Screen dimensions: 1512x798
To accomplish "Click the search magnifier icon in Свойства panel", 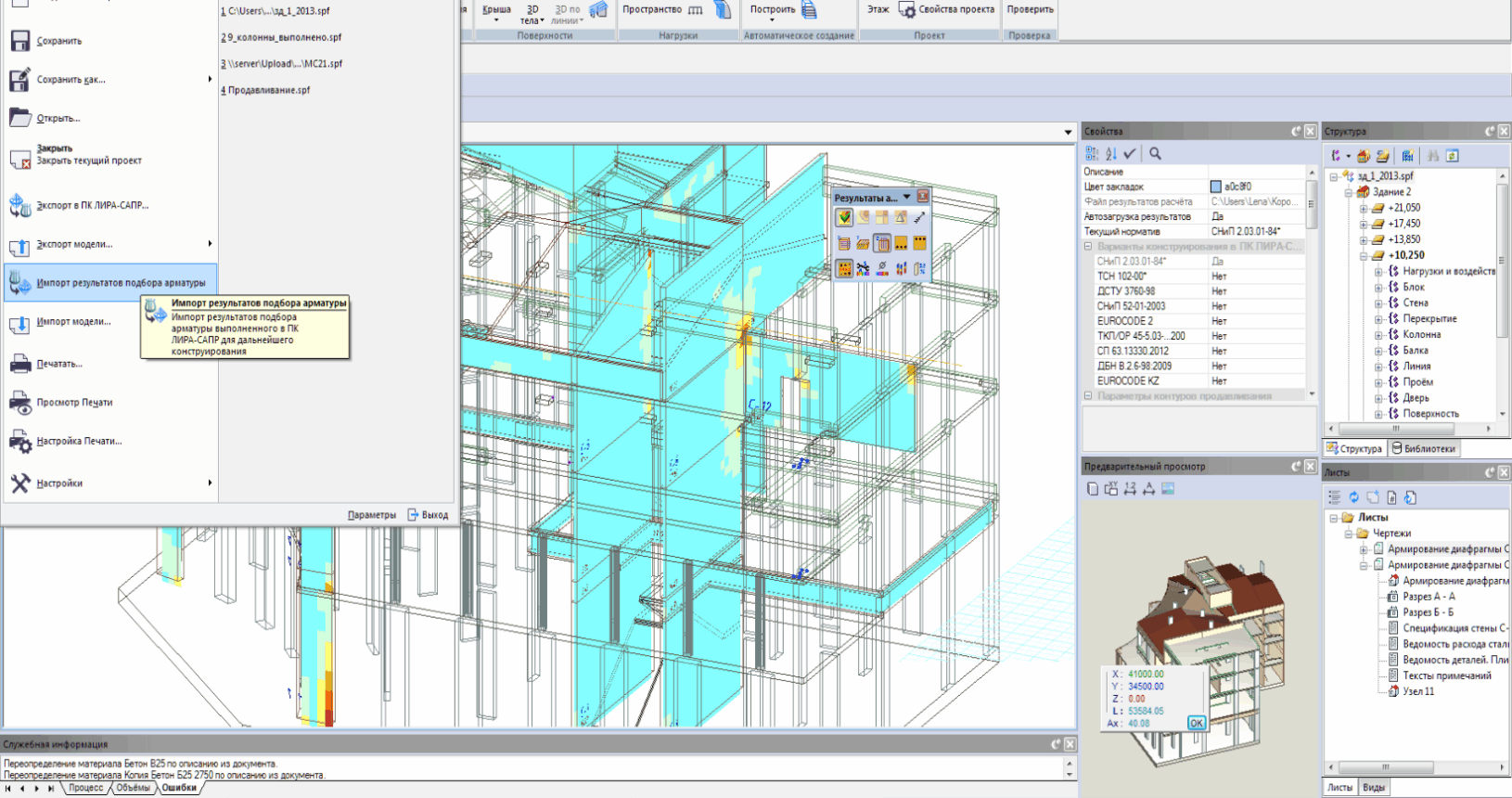I will [1155, 154].
